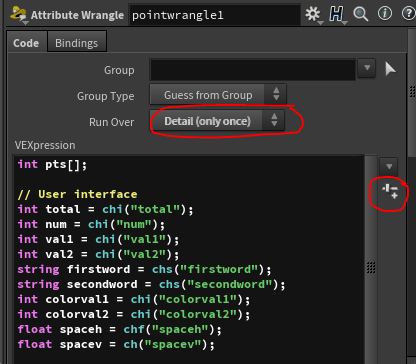Click the line 'int total = chi("total");'
416x364 pixels.
click(x=106, y=210)
